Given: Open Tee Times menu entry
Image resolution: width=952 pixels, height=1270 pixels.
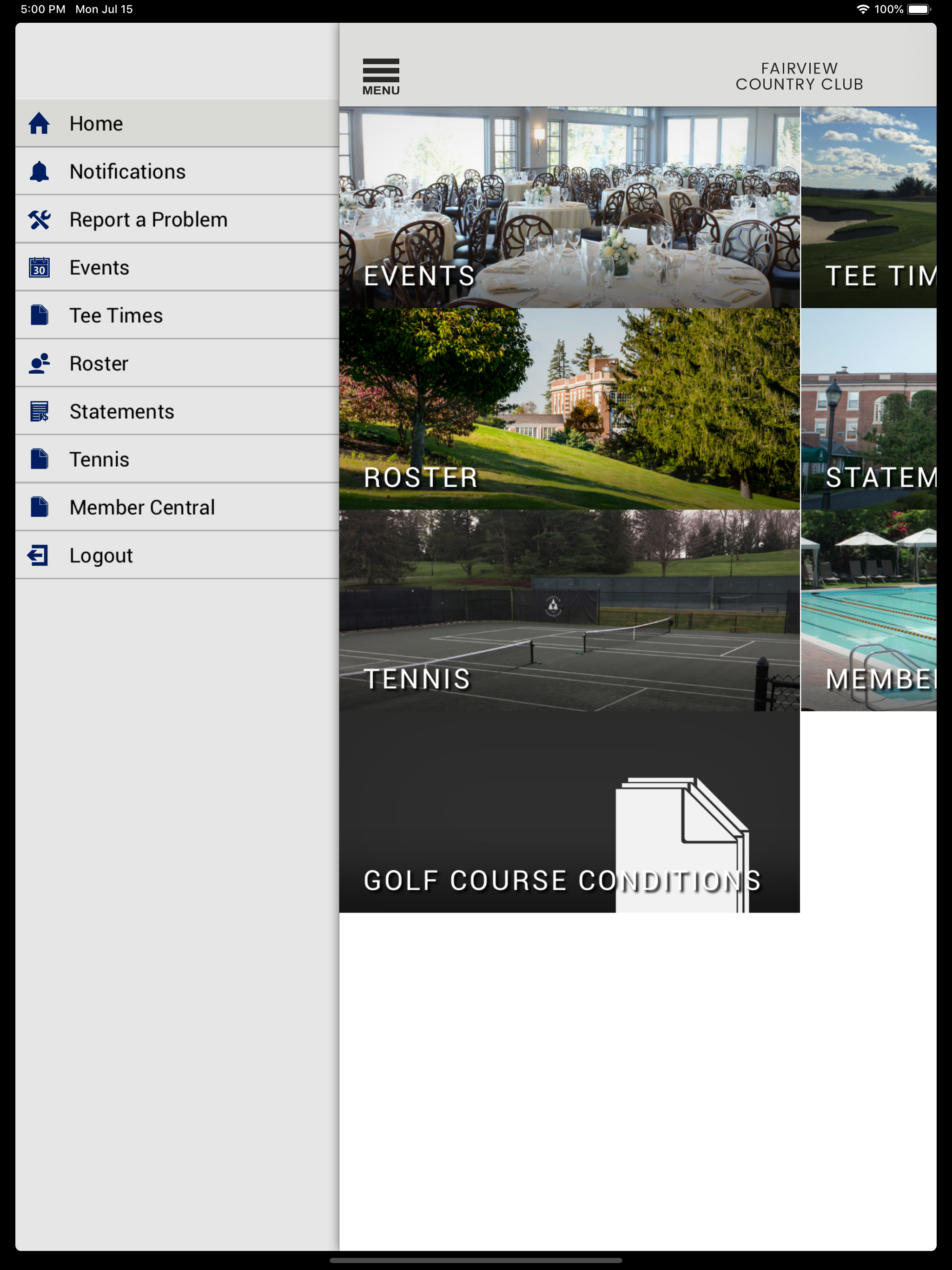Looking at the screenshot, I should pyautogui.click(x=177, y=315).
